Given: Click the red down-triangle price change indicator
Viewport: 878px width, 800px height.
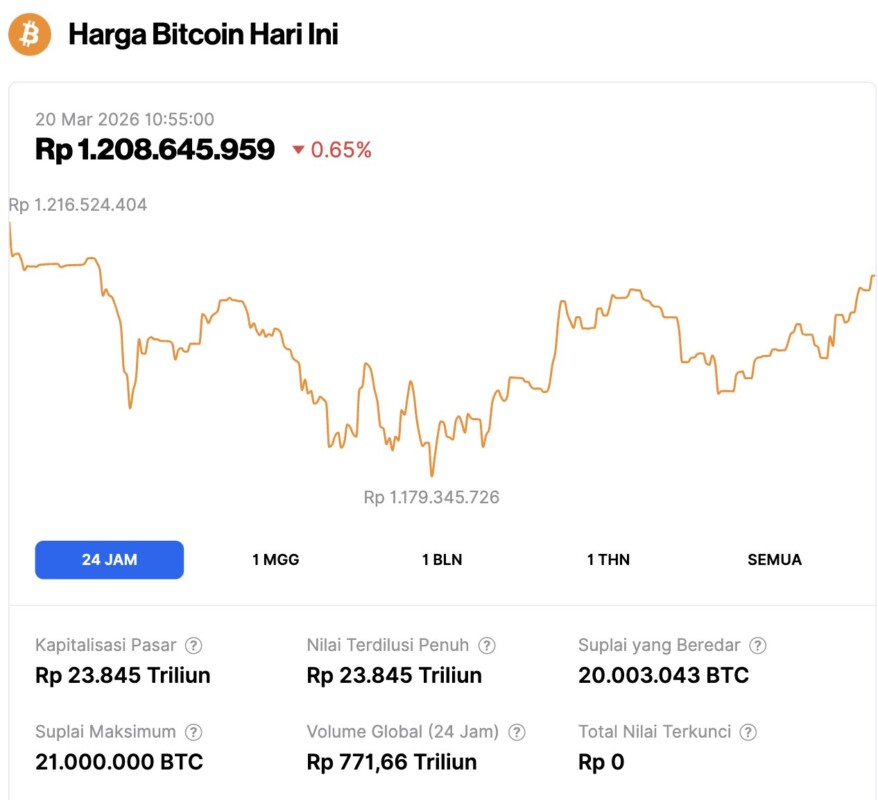Looking at the screenshot, I should point(298,151).
